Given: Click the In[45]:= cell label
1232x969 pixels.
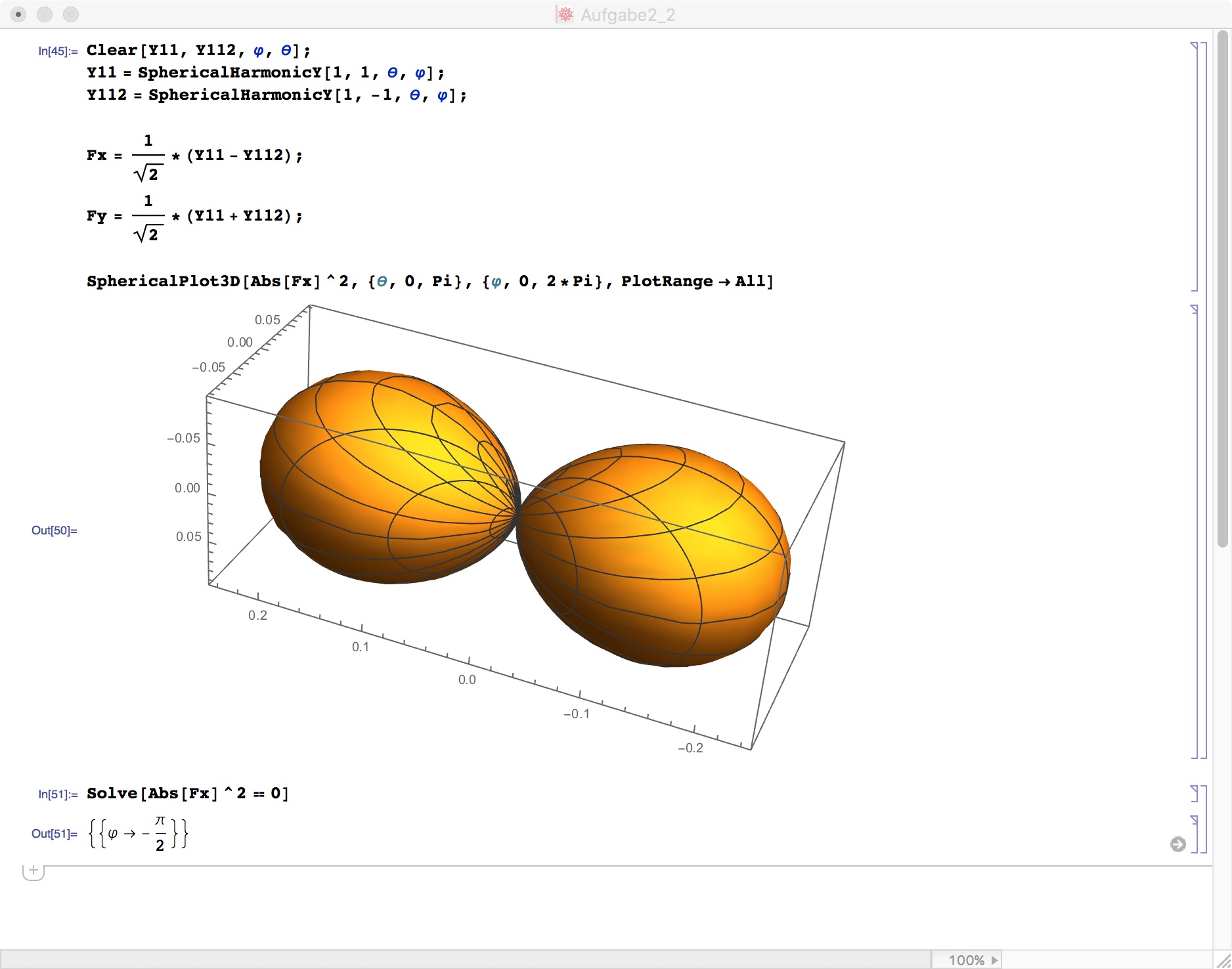Looking at the screenshot, I should pyautogui.click(x=58, y=51).
